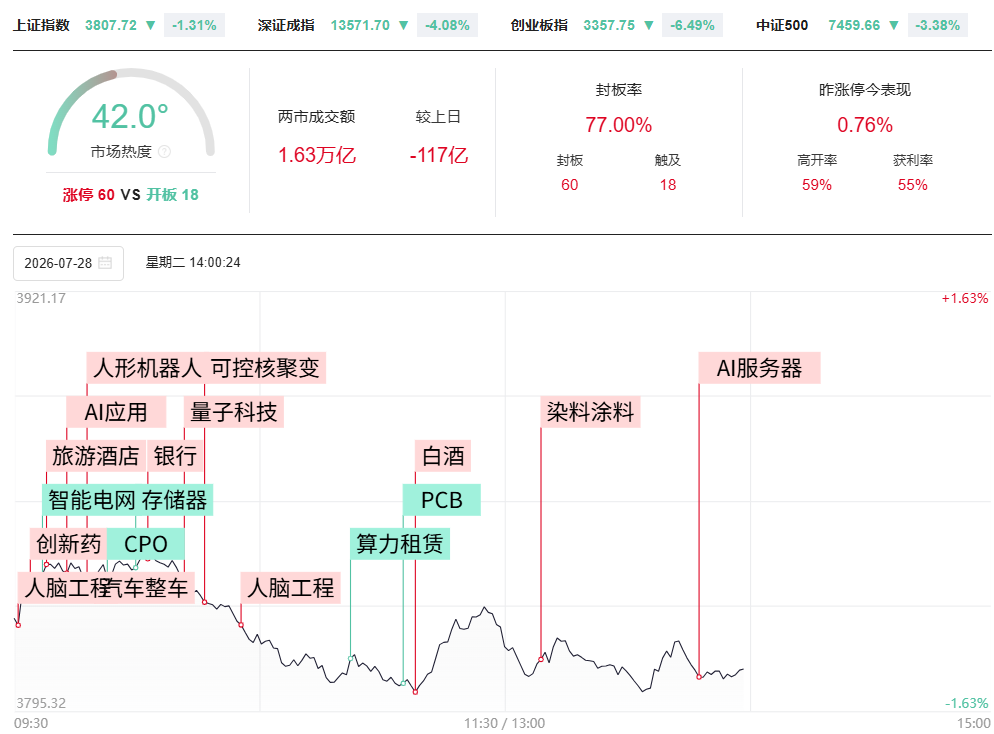Click the 开板 18 count link

172,195
